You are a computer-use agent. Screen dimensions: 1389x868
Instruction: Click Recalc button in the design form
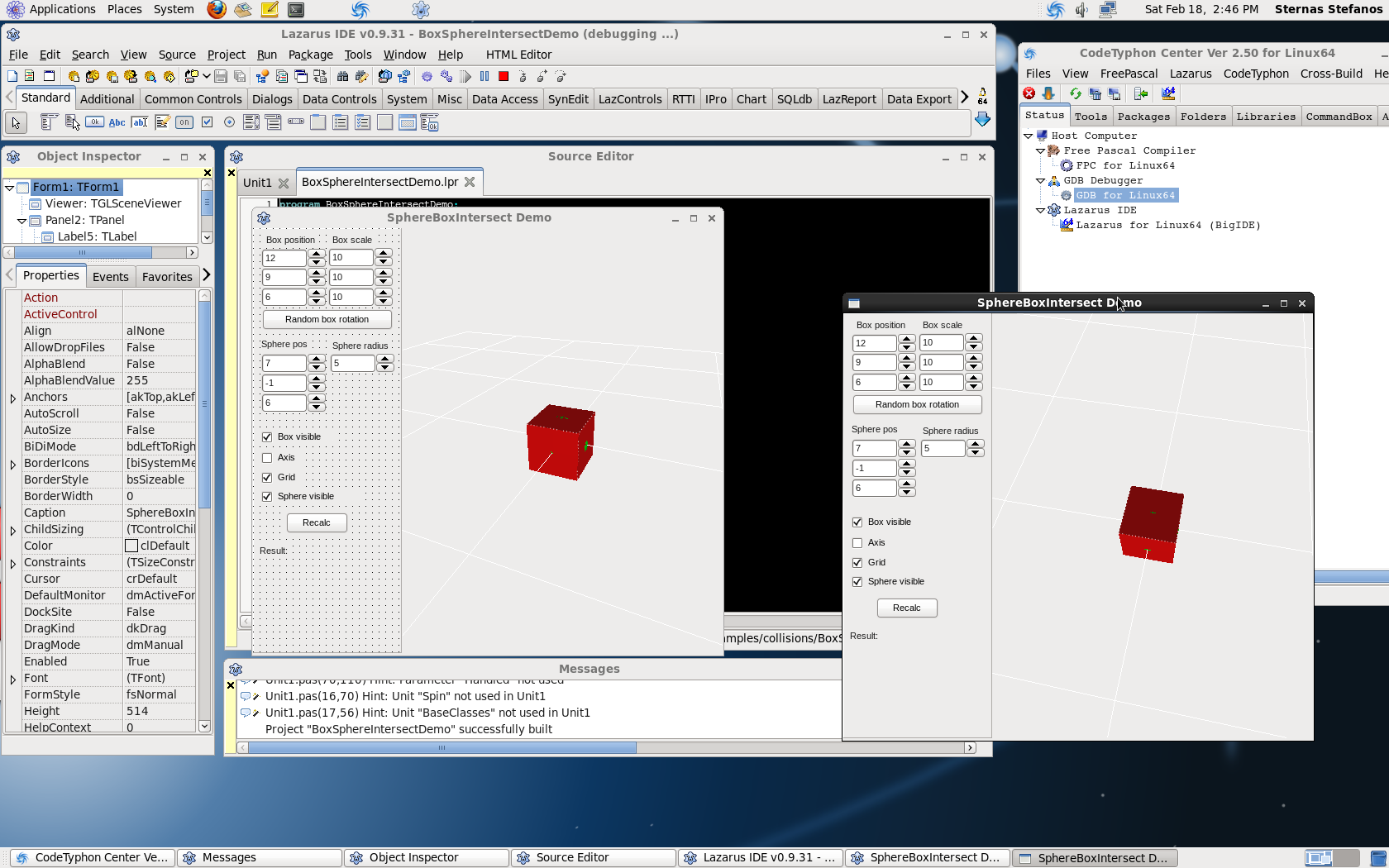[317, 523]
